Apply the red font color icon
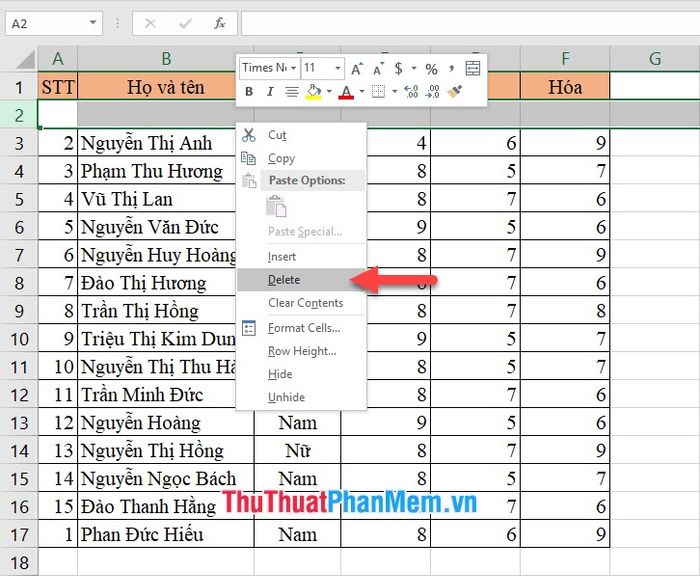 [x=345, y=92]
